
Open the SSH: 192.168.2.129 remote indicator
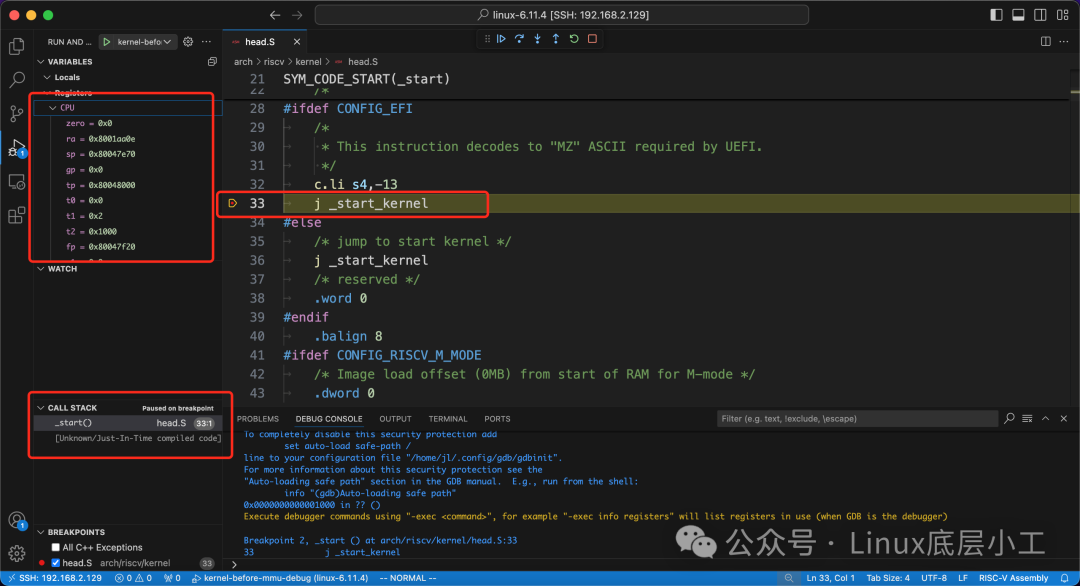[54, 578]
